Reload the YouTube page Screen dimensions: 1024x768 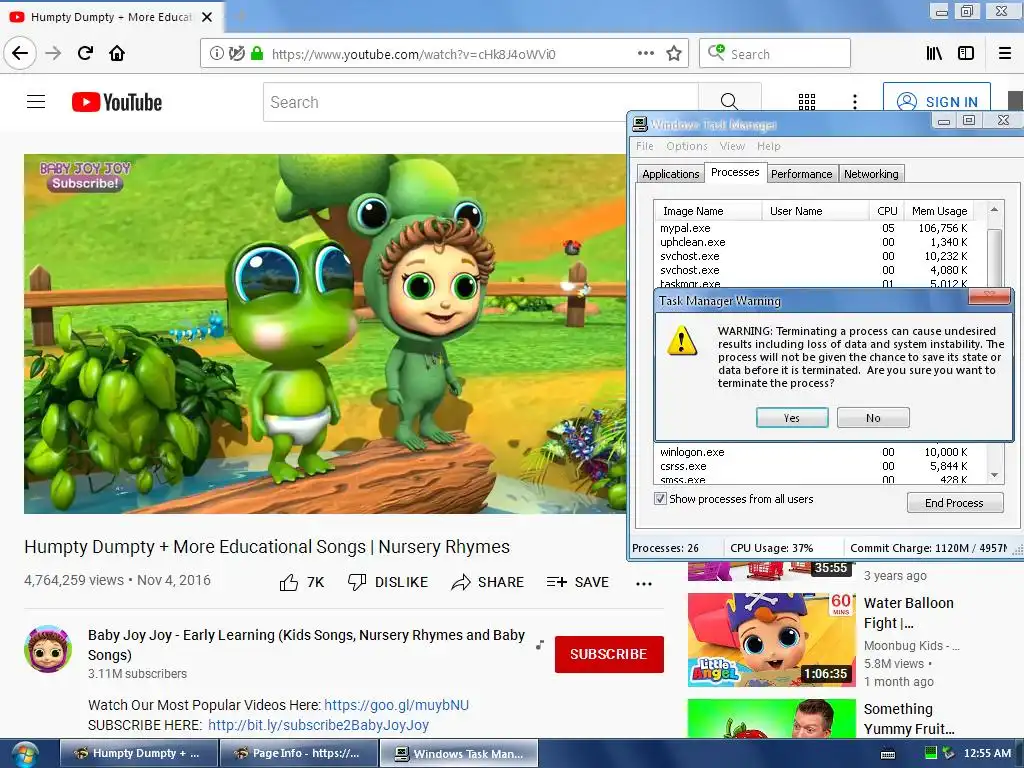coord(85,53)
